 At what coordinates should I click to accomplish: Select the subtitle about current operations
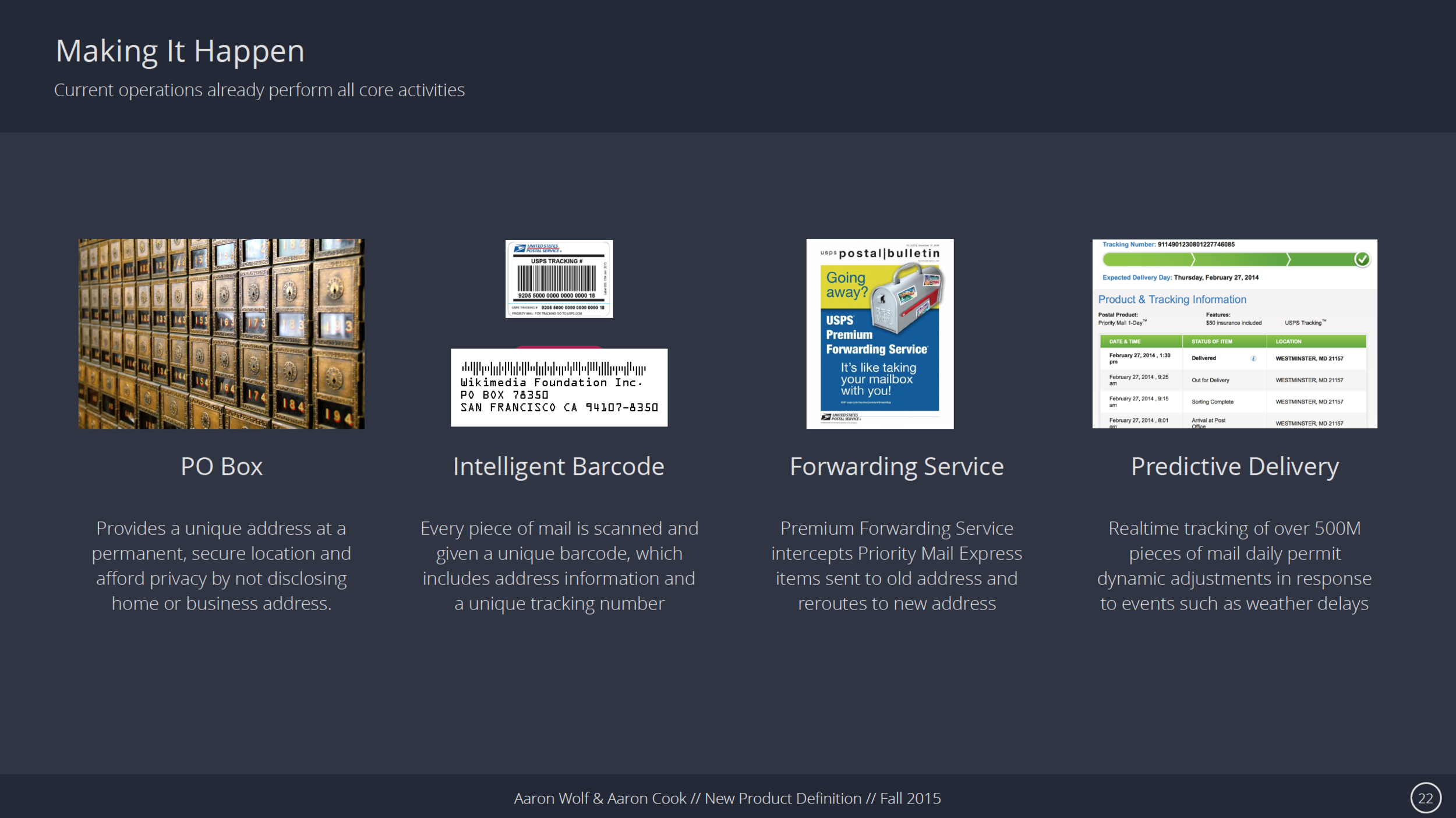click(x=259, y=90)
